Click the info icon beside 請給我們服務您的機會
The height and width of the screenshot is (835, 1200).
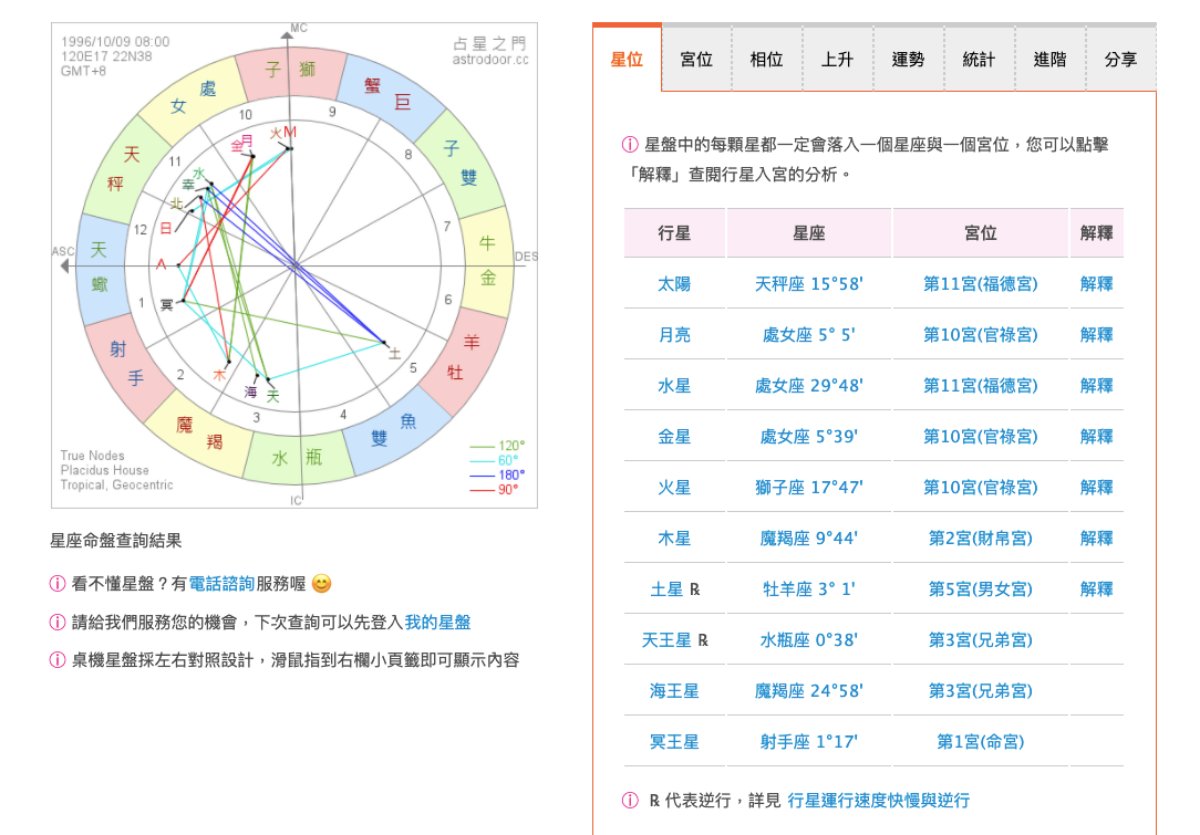[x=58, y=622]
